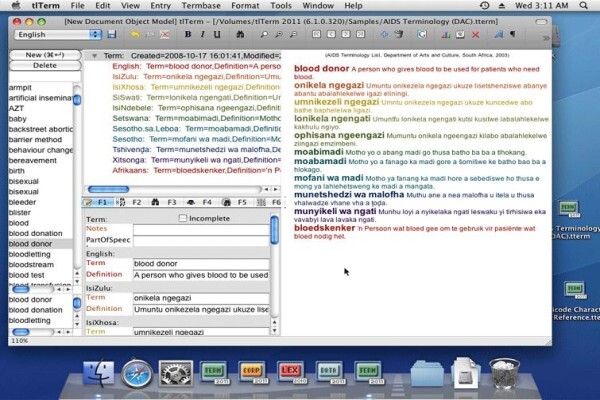Click the paragraph mark pilcrow icon
Screen dimensions: 600x400
(513, 34)
